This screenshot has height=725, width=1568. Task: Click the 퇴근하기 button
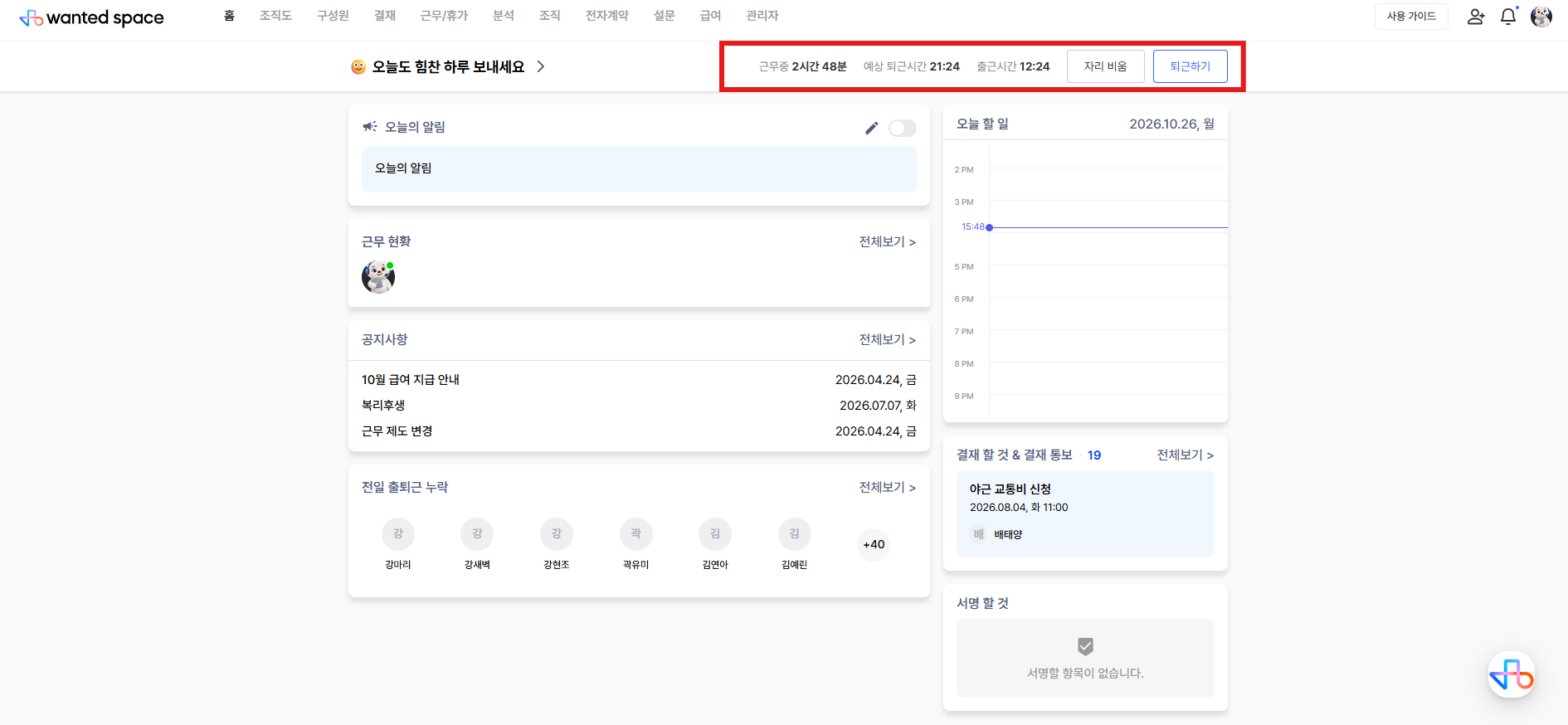coord(1191,66)
